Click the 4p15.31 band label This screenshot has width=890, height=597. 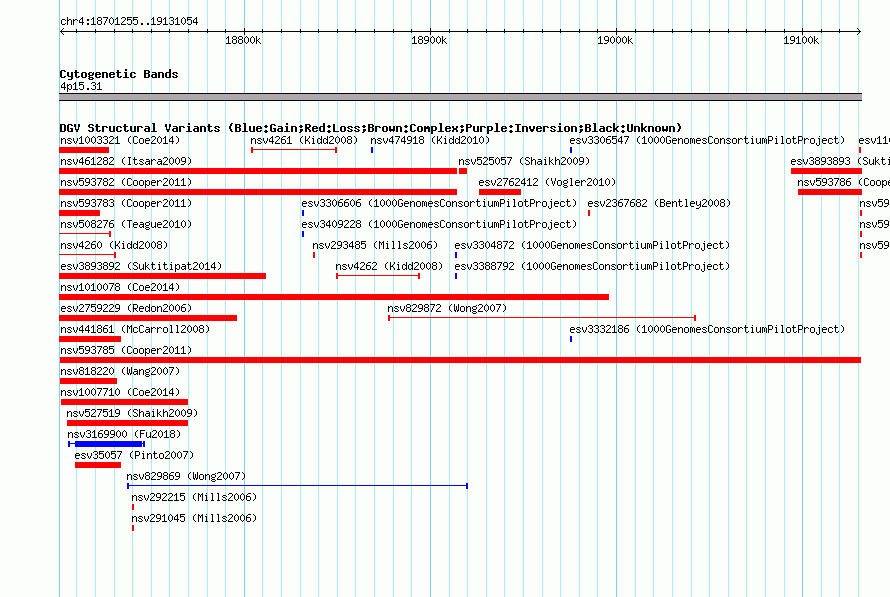[x=81, y=86]
